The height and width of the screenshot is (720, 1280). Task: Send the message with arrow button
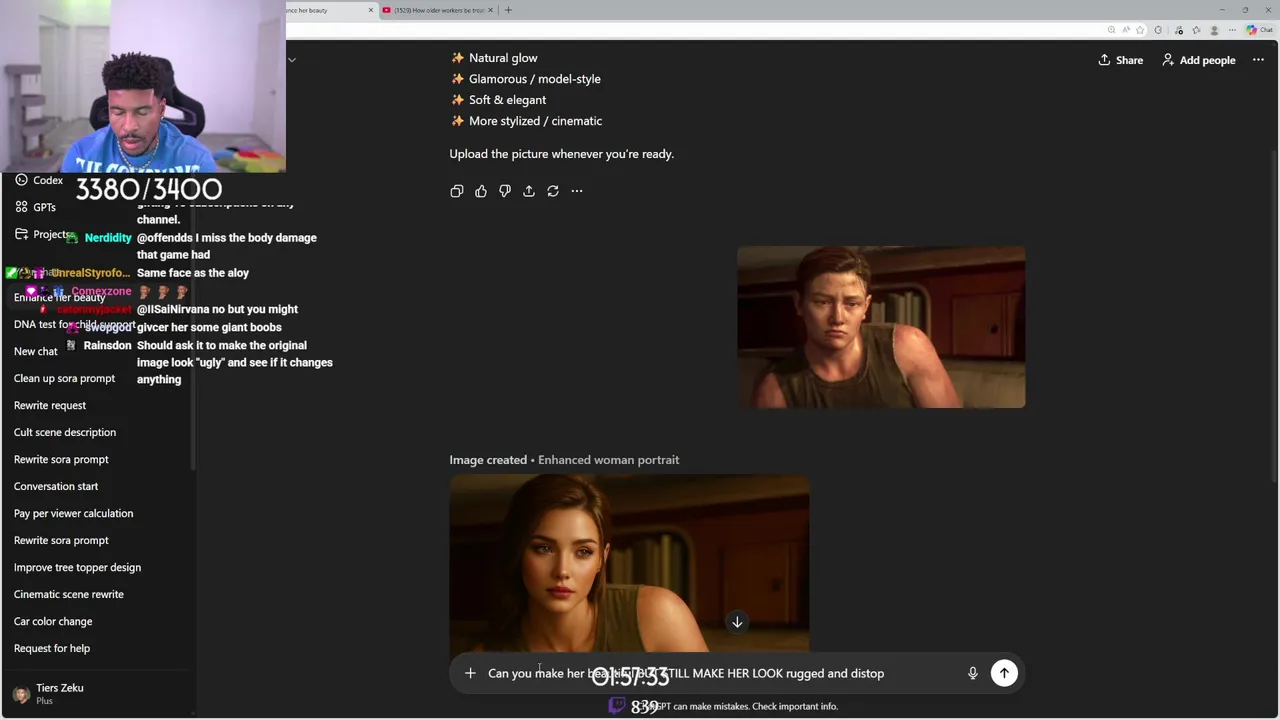(x=1004, y=673)
